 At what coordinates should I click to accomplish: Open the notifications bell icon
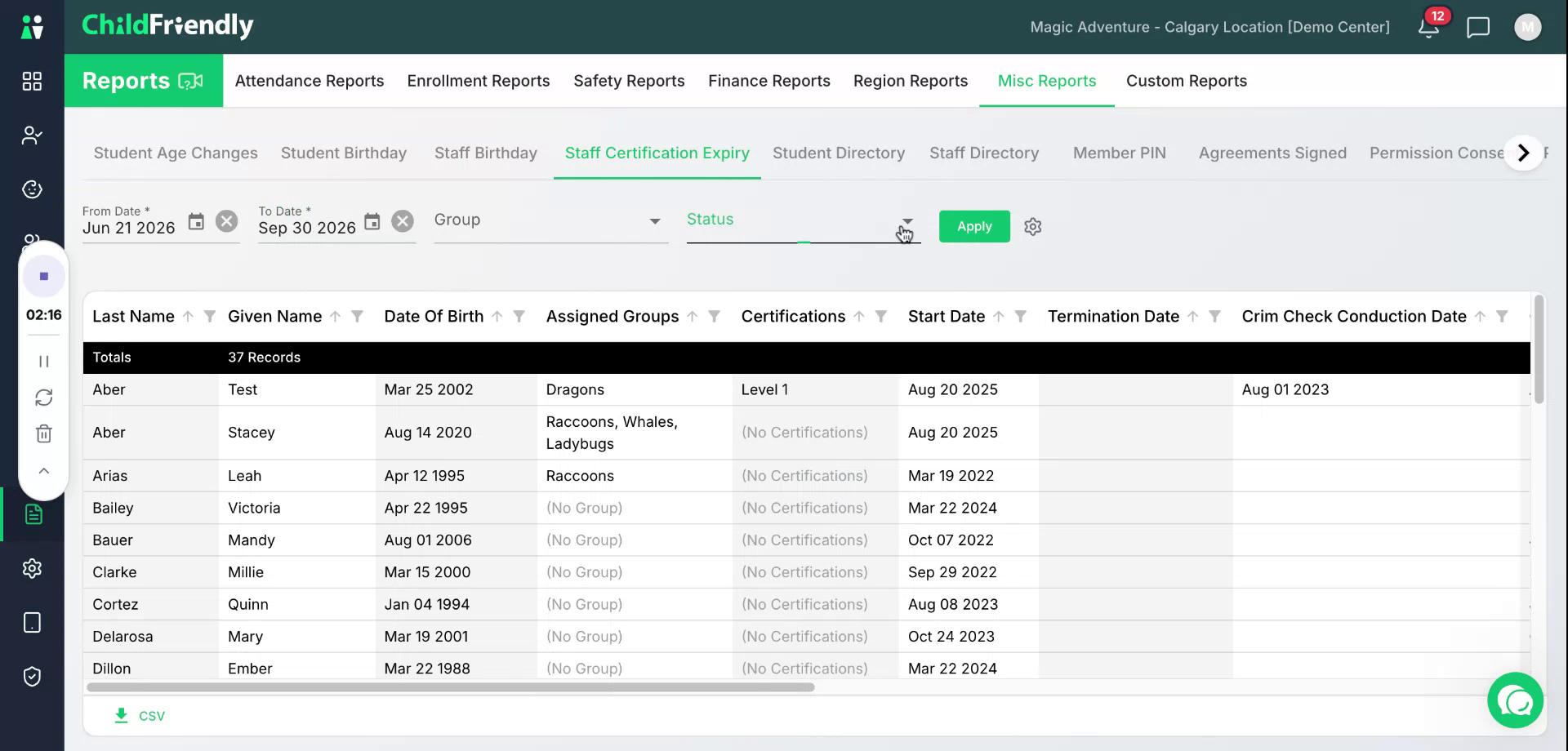tap(1428, 27)
